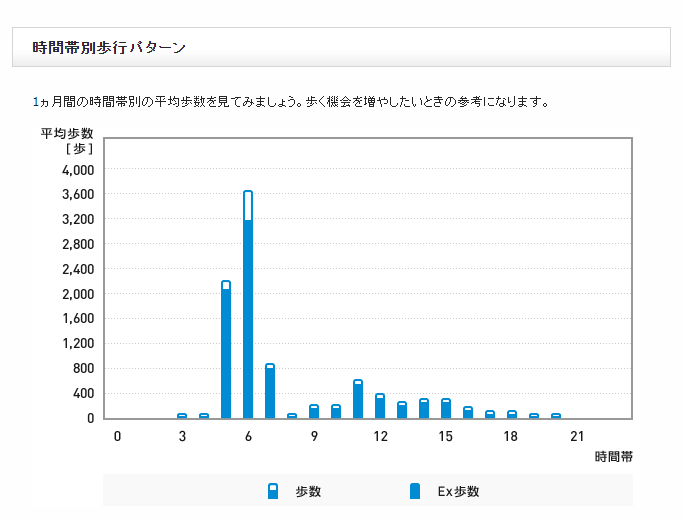Click the 800 y-axis value
Screen dimensions: 685x519
83,369
